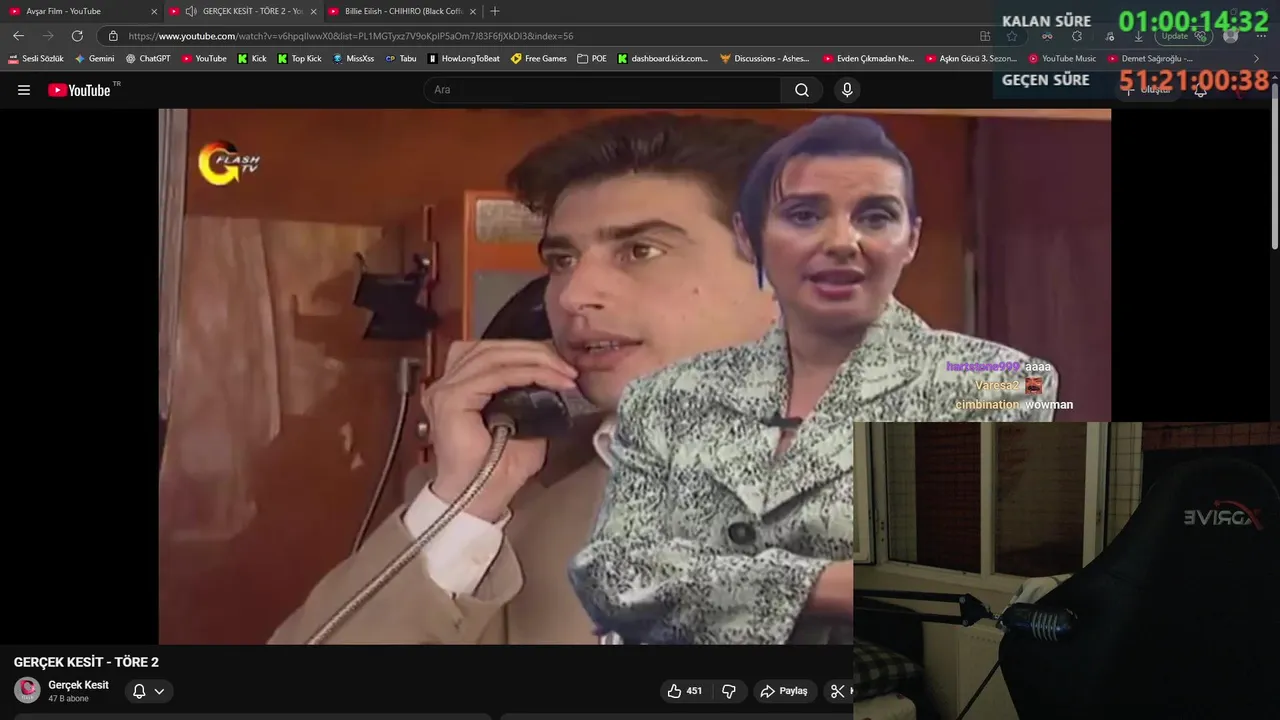1280x720 pixels.
Task: Click Gerçek Kesit channel name
Action: [78, 685]
